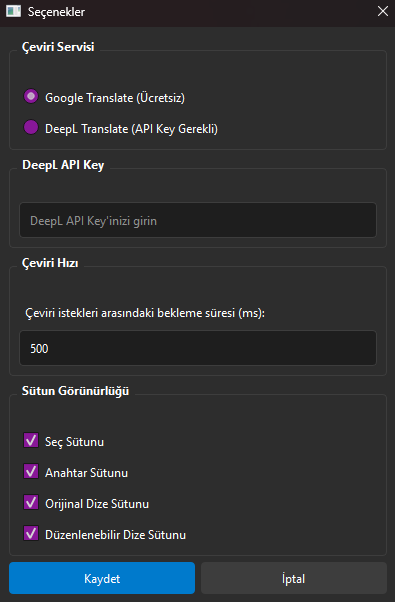Click the 'Anahtar Sütunu' label text
The width and height of the screenshot is (395, 602).
(86, 473)
